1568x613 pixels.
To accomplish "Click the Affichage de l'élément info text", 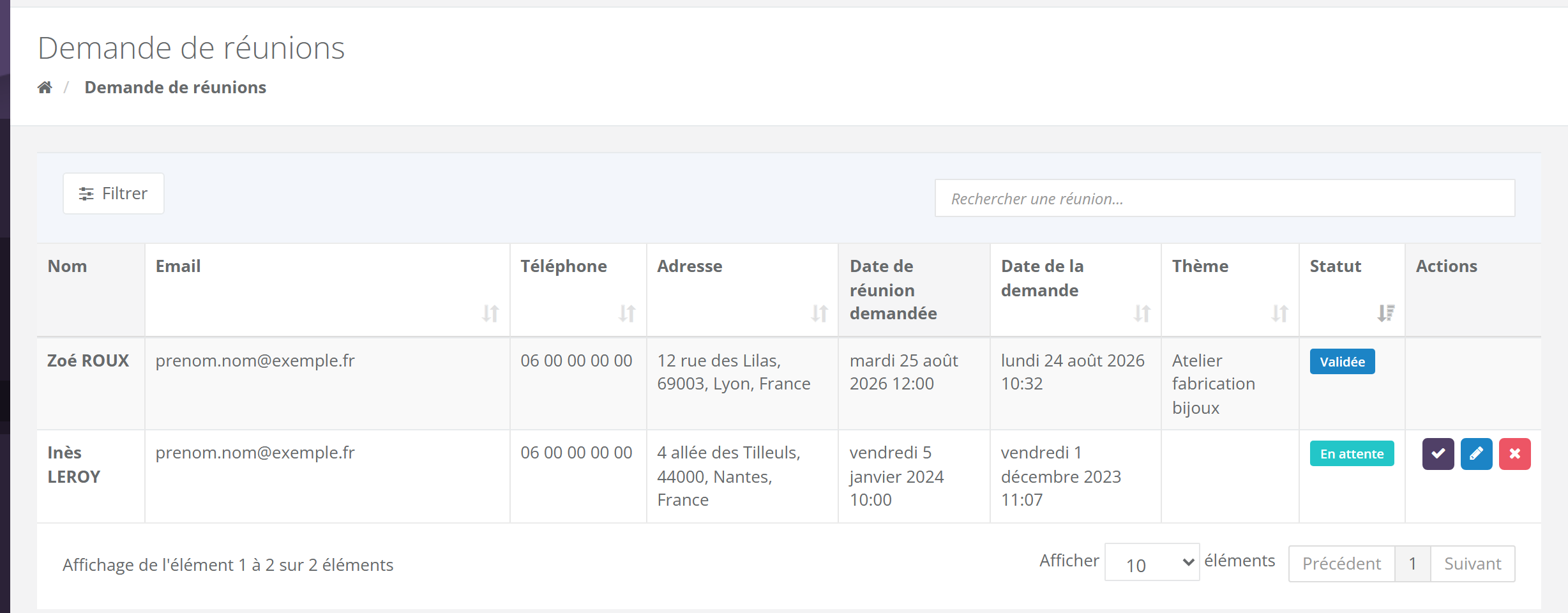I will (x=228, y=565).
